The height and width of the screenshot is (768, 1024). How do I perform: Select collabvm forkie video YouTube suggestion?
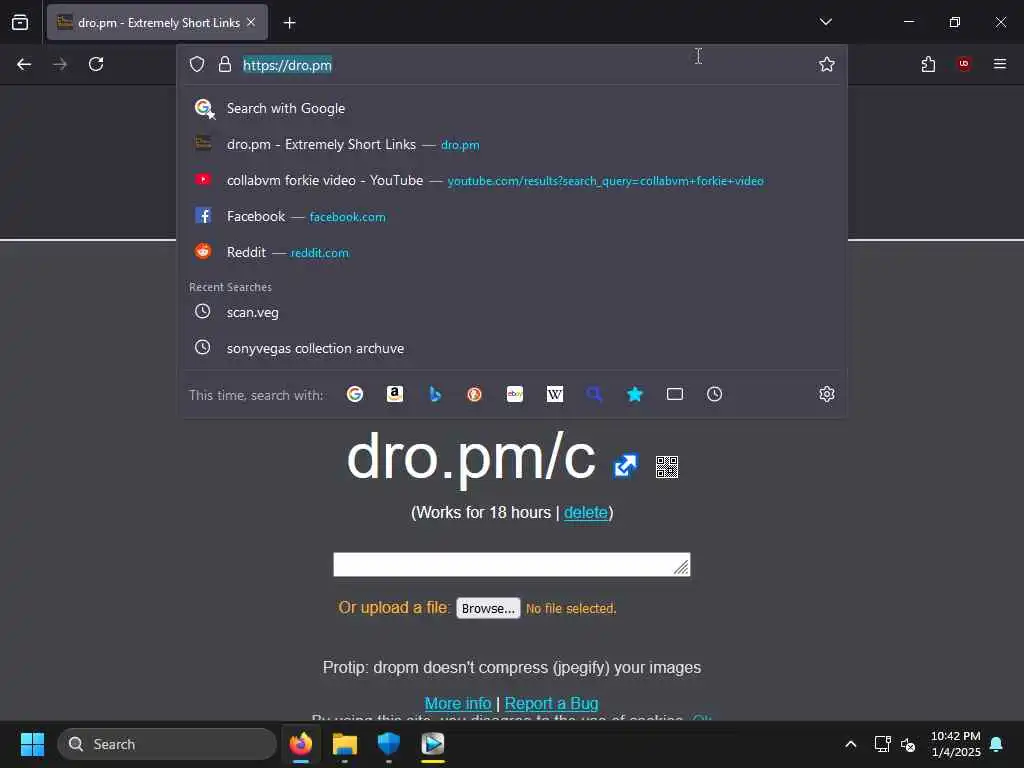pyautogui.click(x=512, y=180)
